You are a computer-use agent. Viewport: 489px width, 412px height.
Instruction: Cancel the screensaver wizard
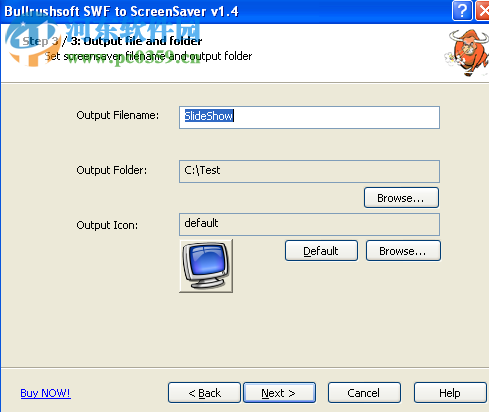point(364,393)
